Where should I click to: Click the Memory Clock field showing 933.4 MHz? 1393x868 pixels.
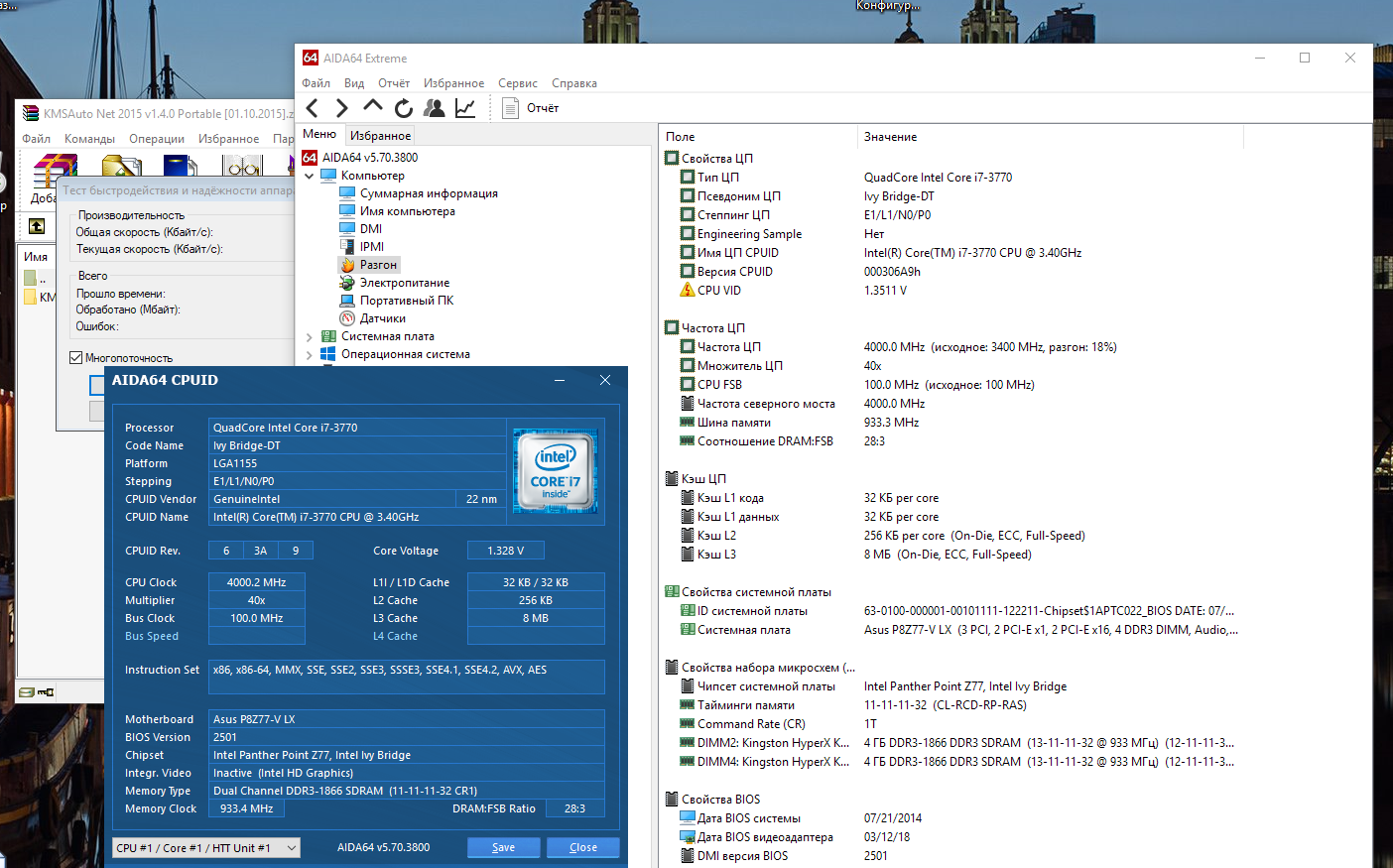(246, 808)
